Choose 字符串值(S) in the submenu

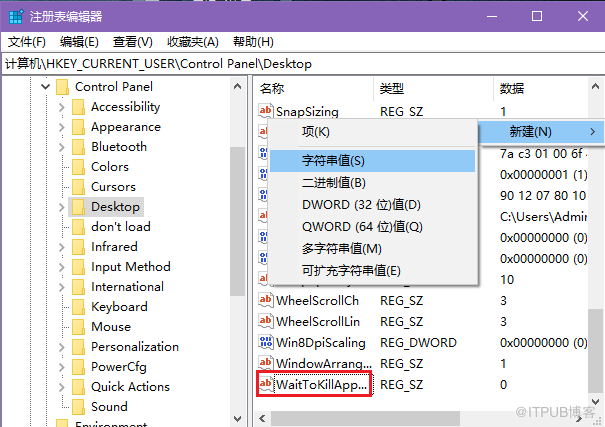[x=372, y=160]
